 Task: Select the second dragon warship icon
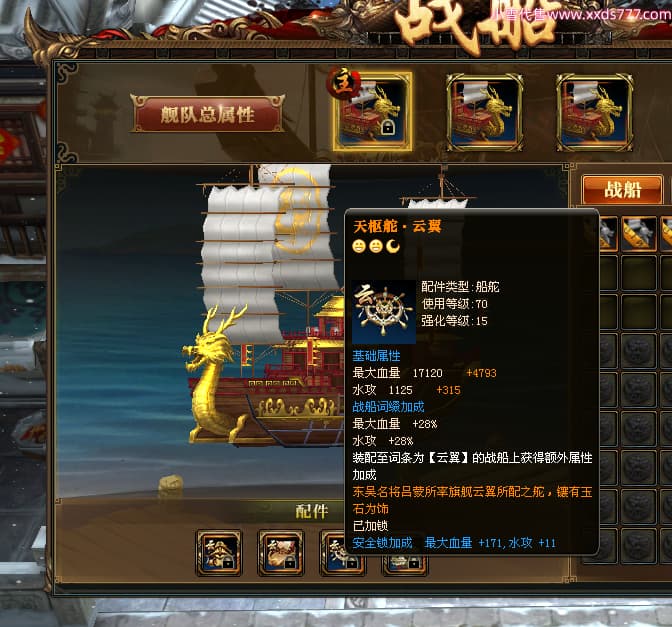(x=484, y=112)
